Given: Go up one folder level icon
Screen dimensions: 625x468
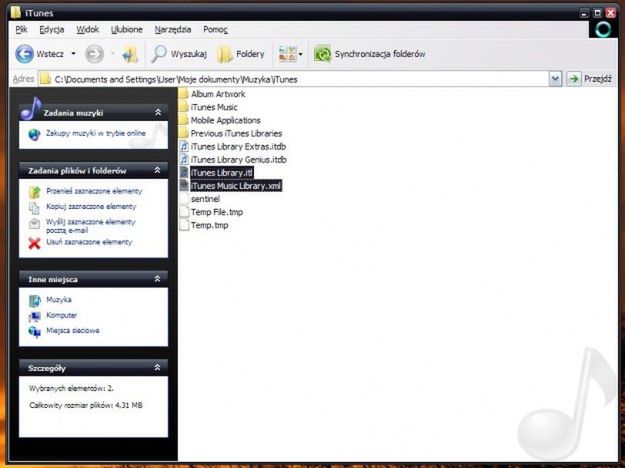Looking at the screenshot, I should 130,54.
